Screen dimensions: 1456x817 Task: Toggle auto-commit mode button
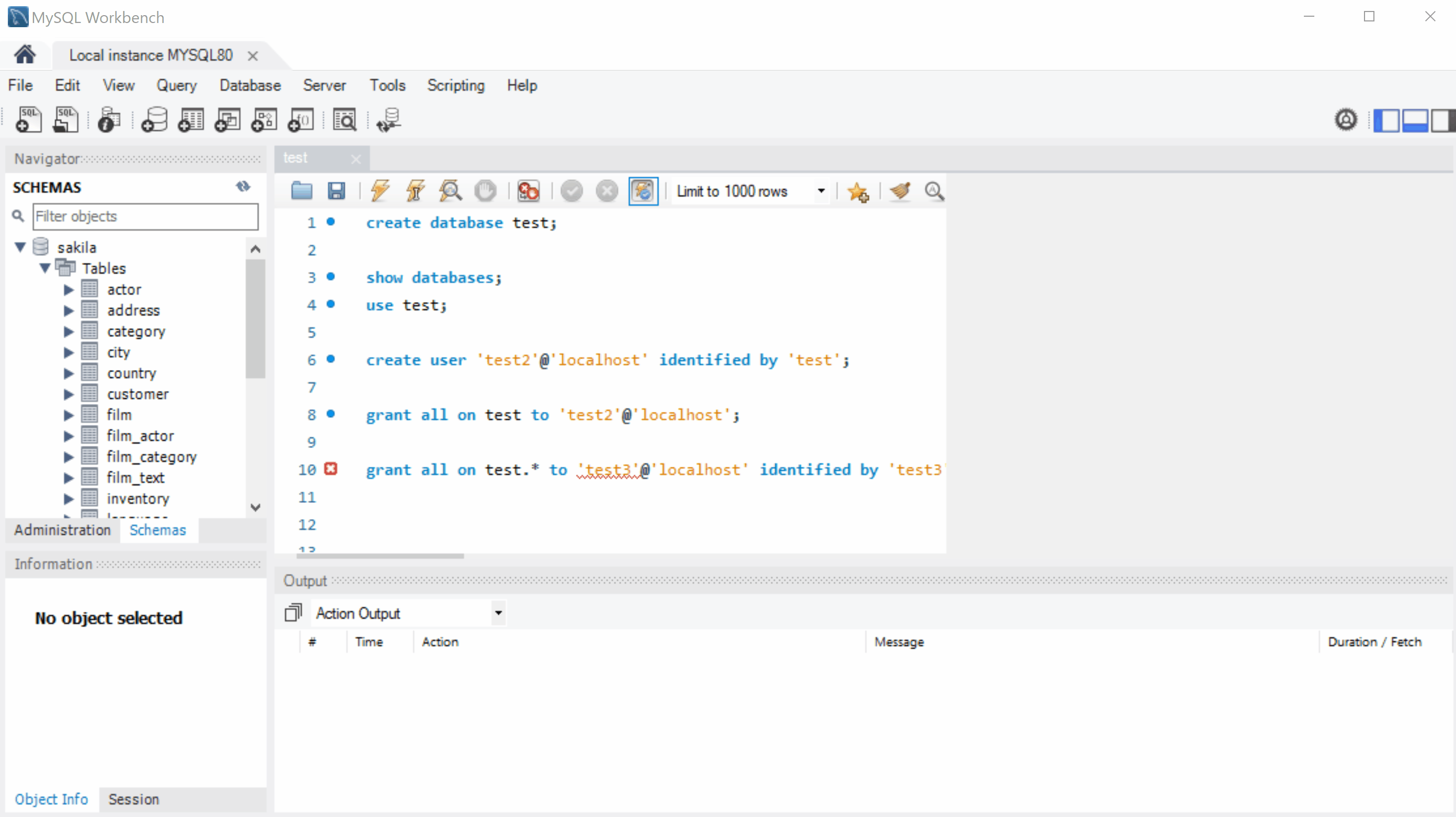tap(643, 191)
